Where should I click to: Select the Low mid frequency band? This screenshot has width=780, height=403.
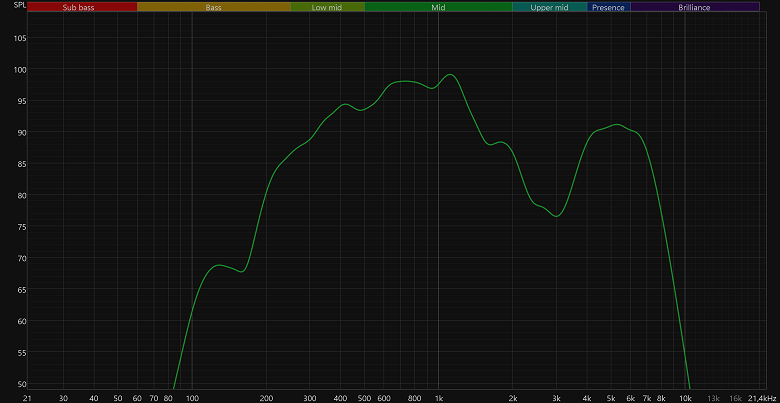click(327, 7)
